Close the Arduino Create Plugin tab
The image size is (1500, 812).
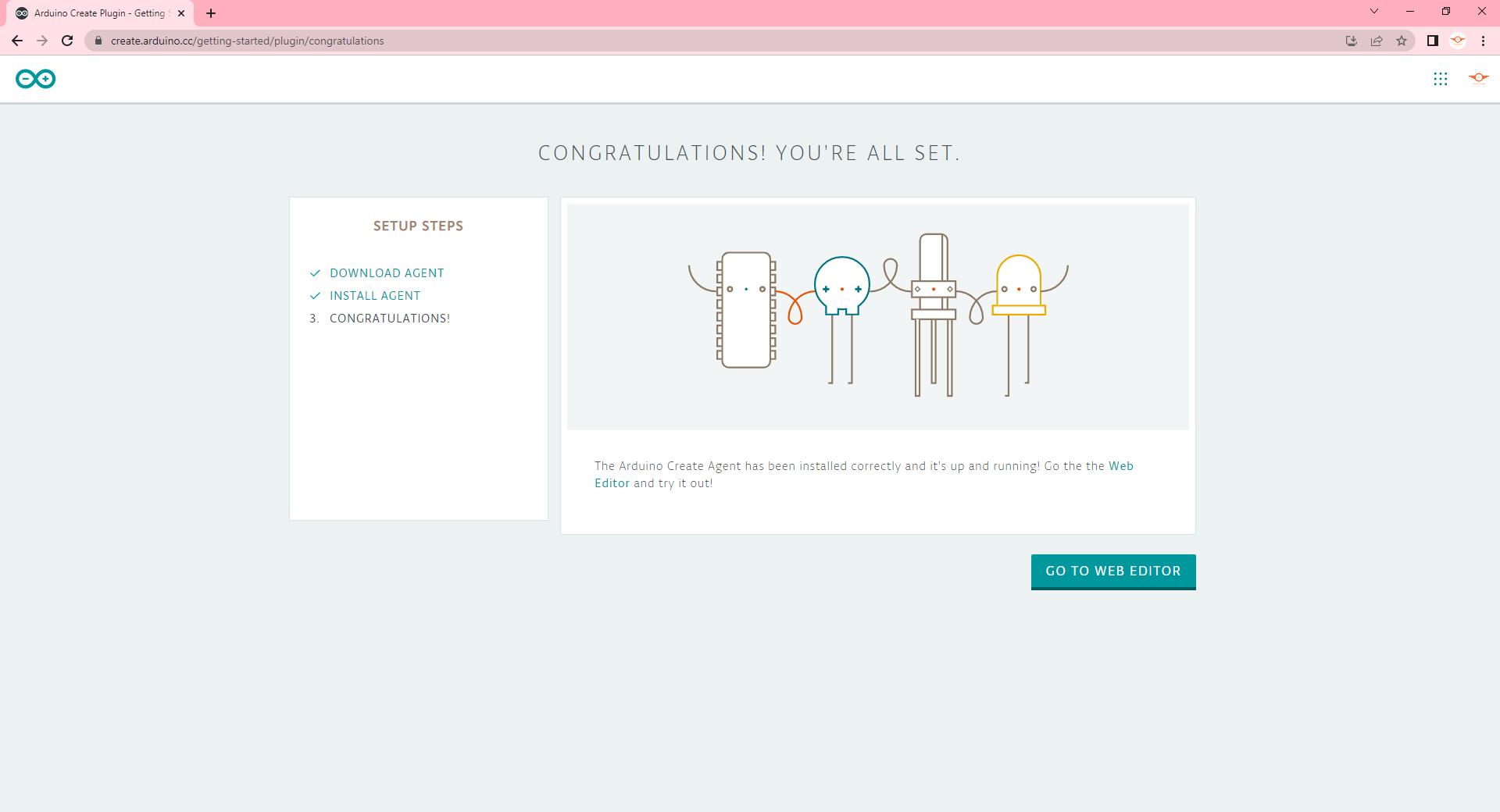pyautogui.click(x=181, y=13)
